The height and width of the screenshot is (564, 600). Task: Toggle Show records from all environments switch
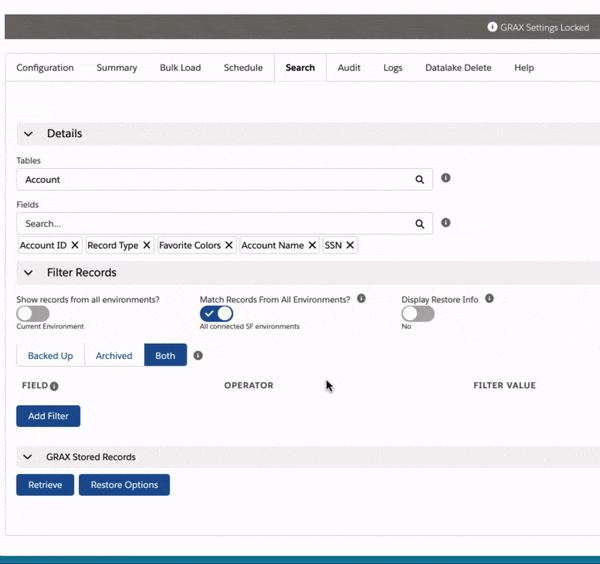(x=33, y=314)
